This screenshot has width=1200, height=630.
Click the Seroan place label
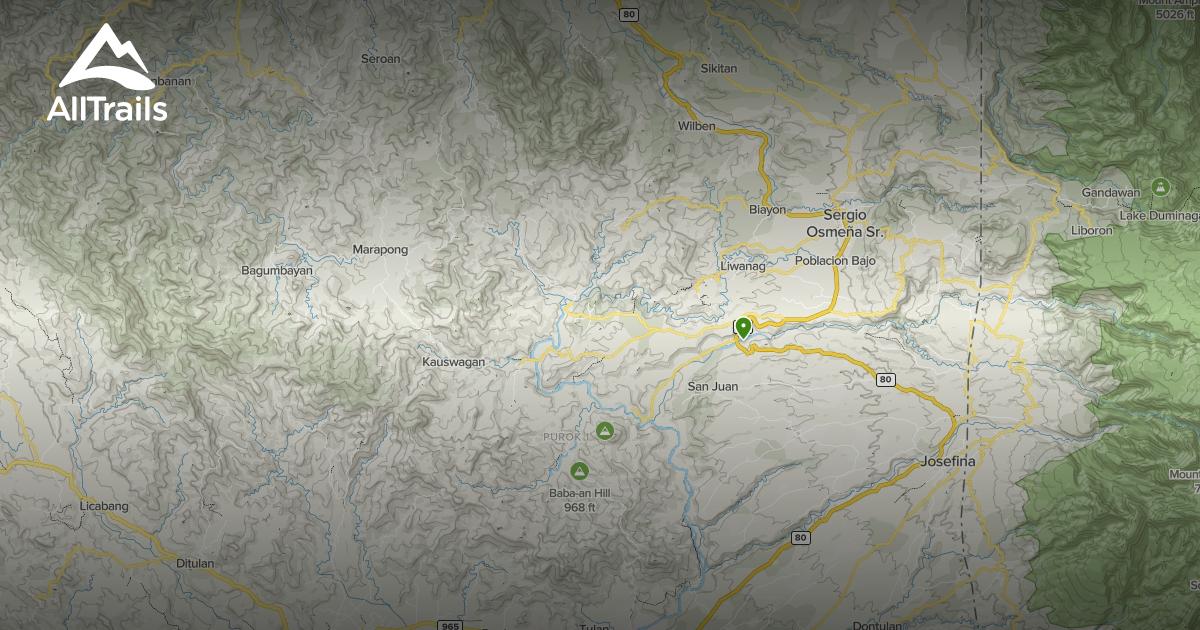(381, 59)
